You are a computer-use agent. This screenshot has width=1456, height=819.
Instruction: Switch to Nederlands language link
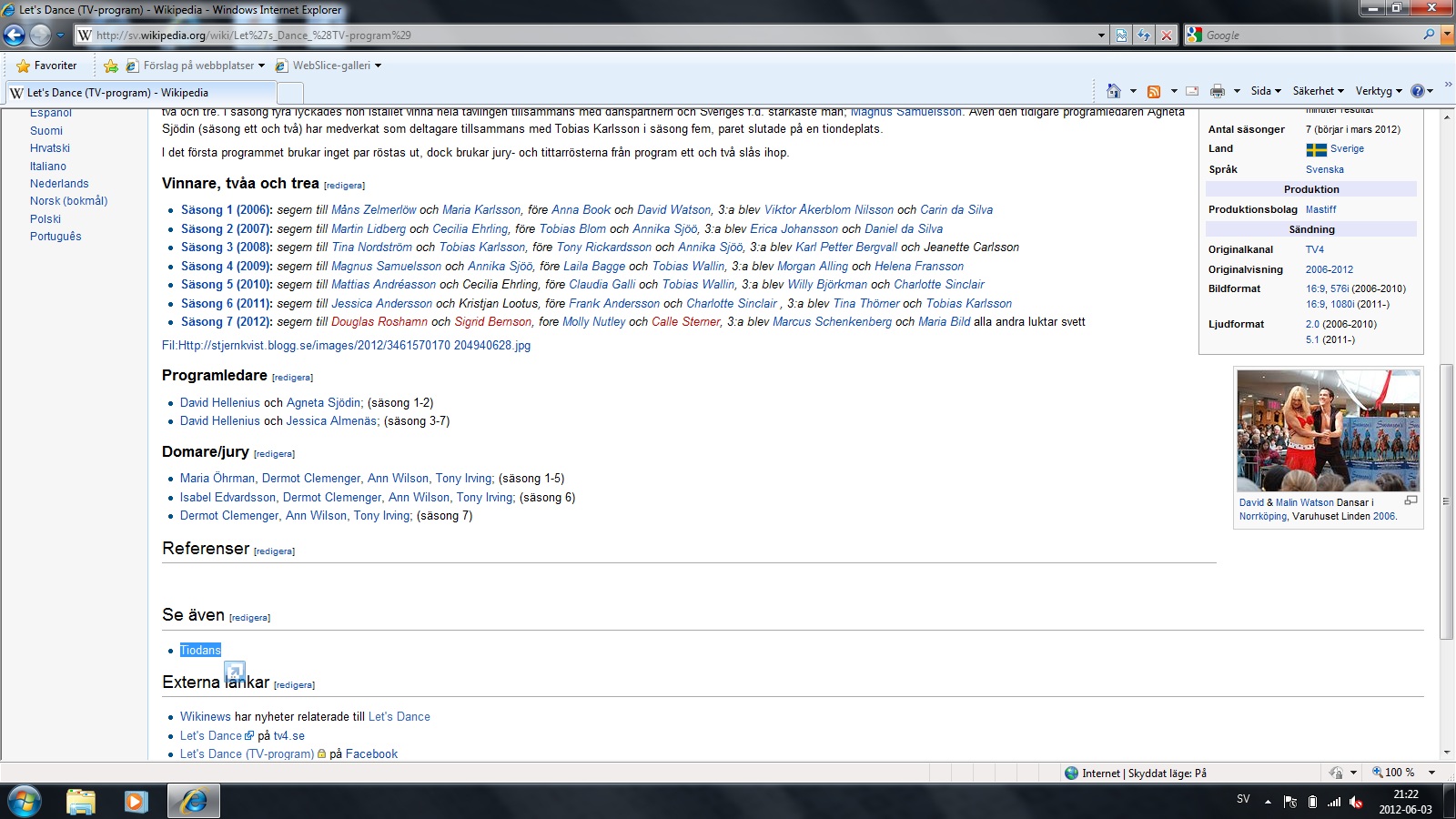pos(59,184)
